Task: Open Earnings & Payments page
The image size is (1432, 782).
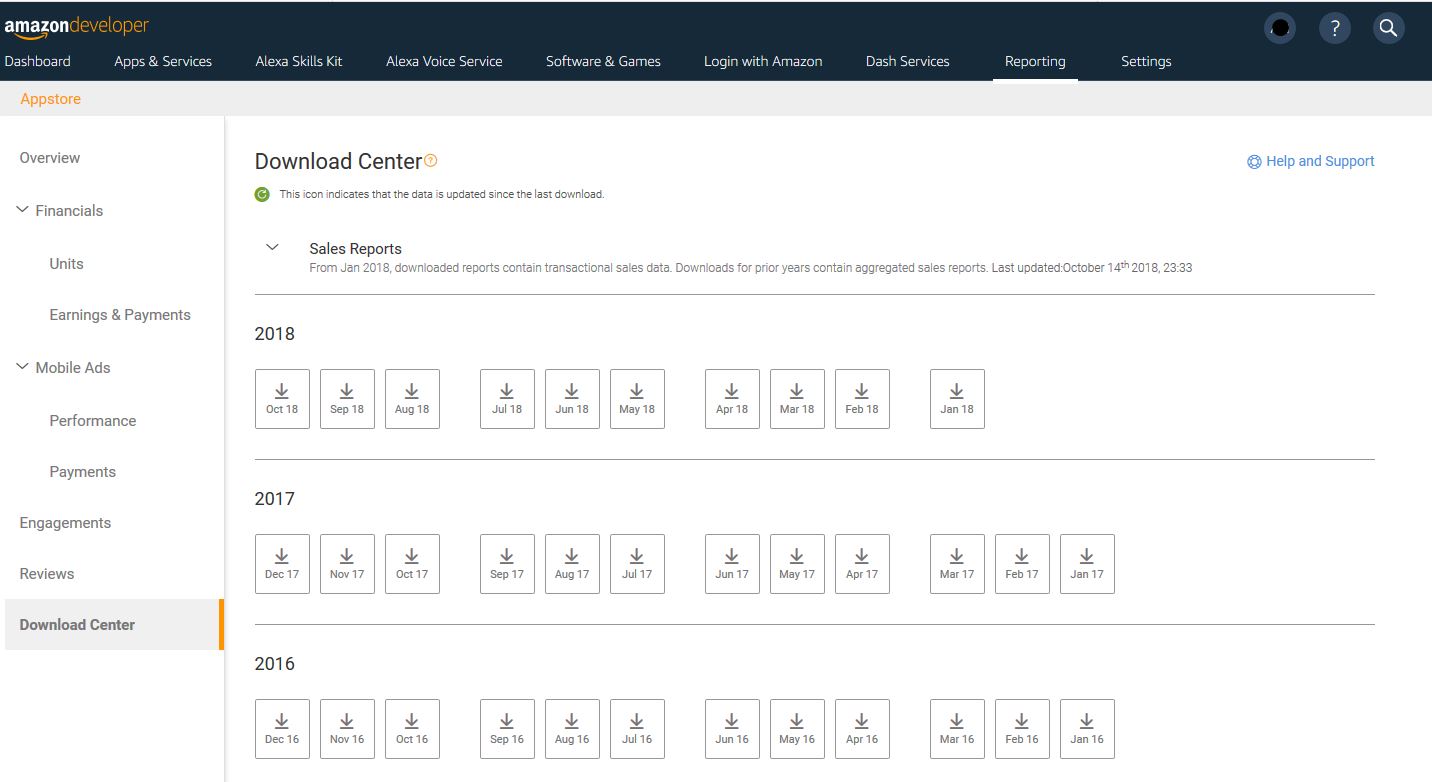Action: click(120, 315)
